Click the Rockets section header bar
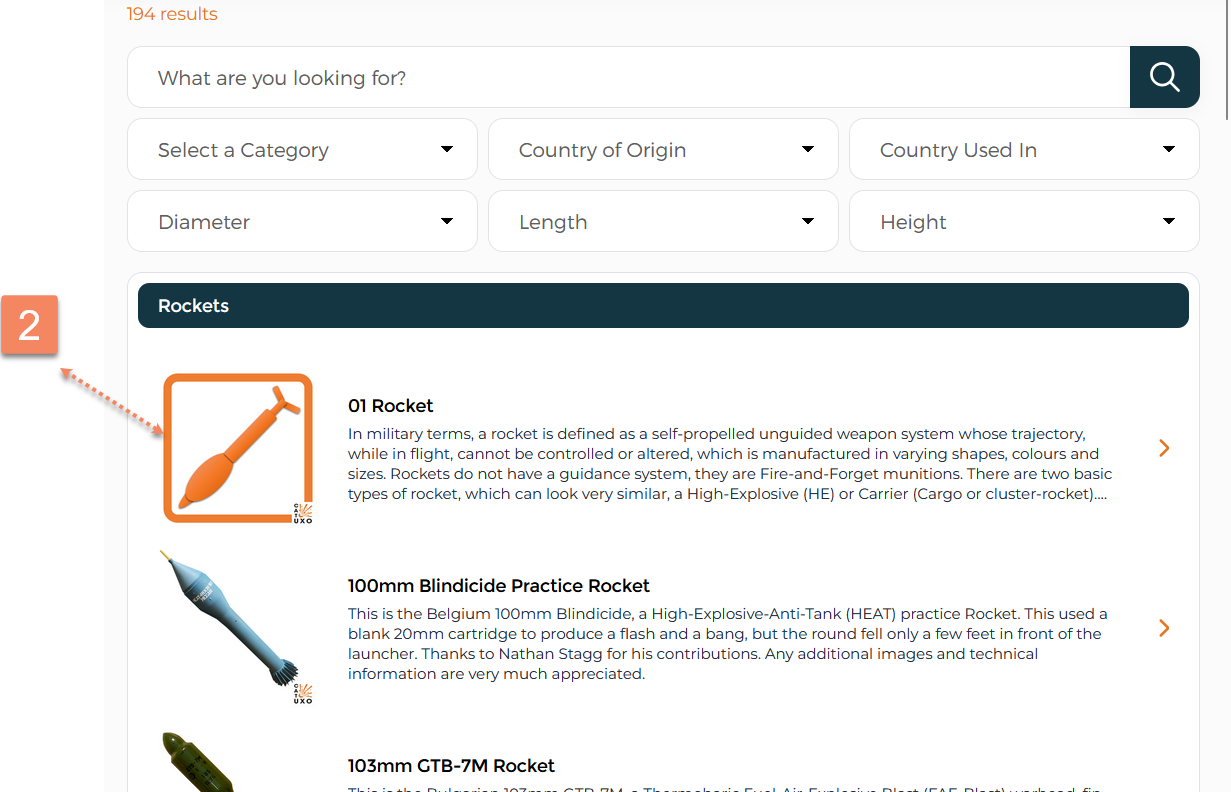Screen dimensions: 1231x792 coord(663,306)
